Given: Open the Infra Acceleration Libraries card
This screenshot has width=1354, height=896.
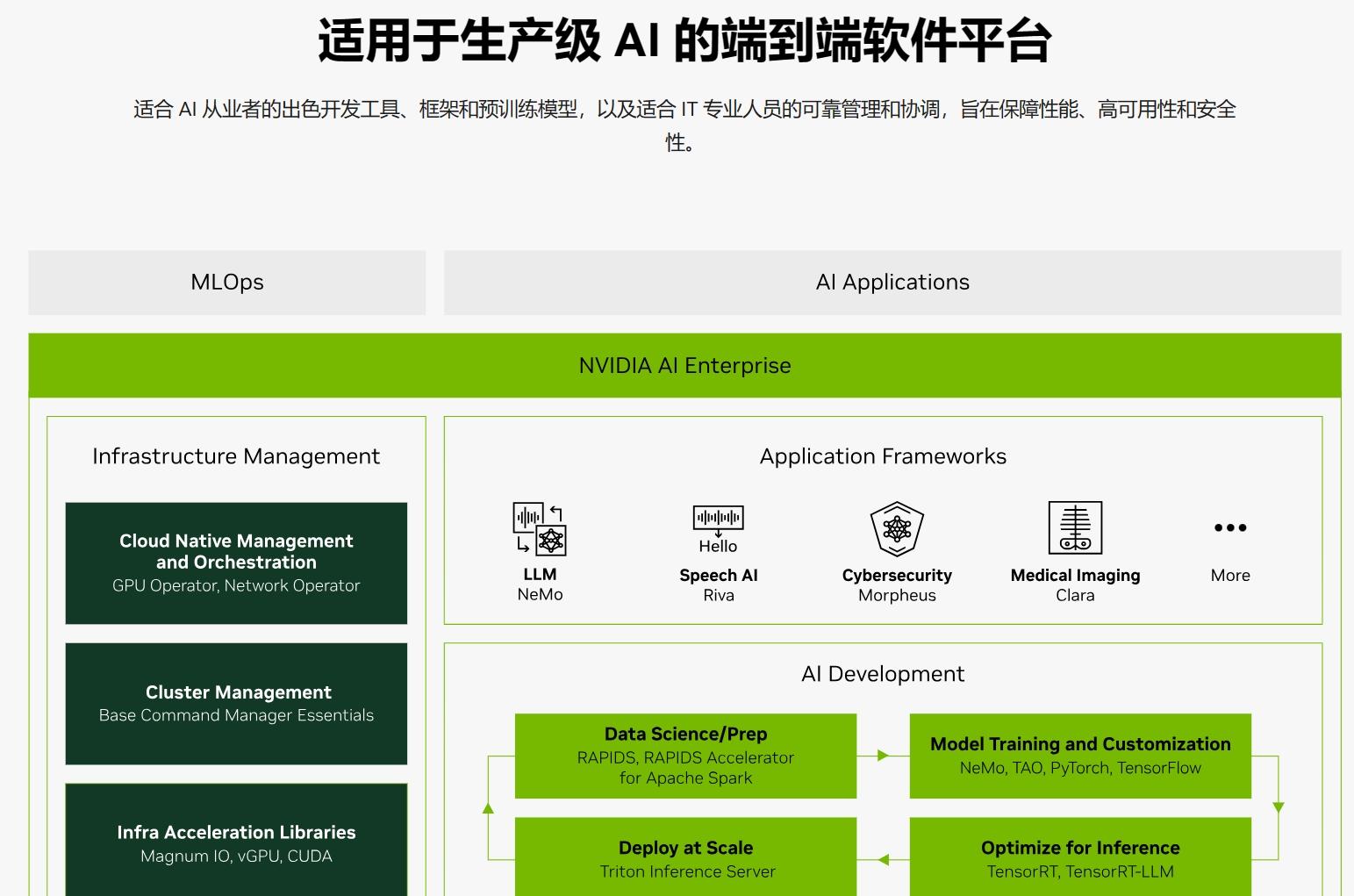Looking at the screenshot, I should (236, 840).
